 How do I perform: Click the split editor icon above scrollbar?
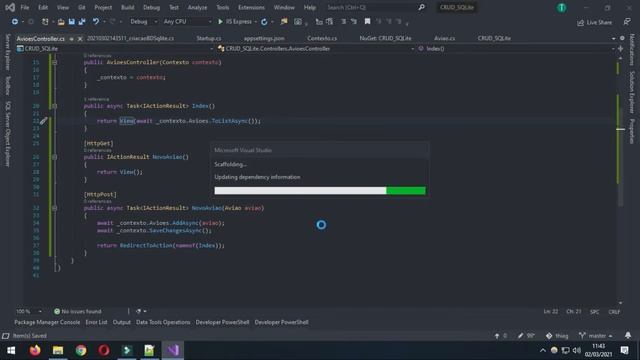(x=620, y=49)
